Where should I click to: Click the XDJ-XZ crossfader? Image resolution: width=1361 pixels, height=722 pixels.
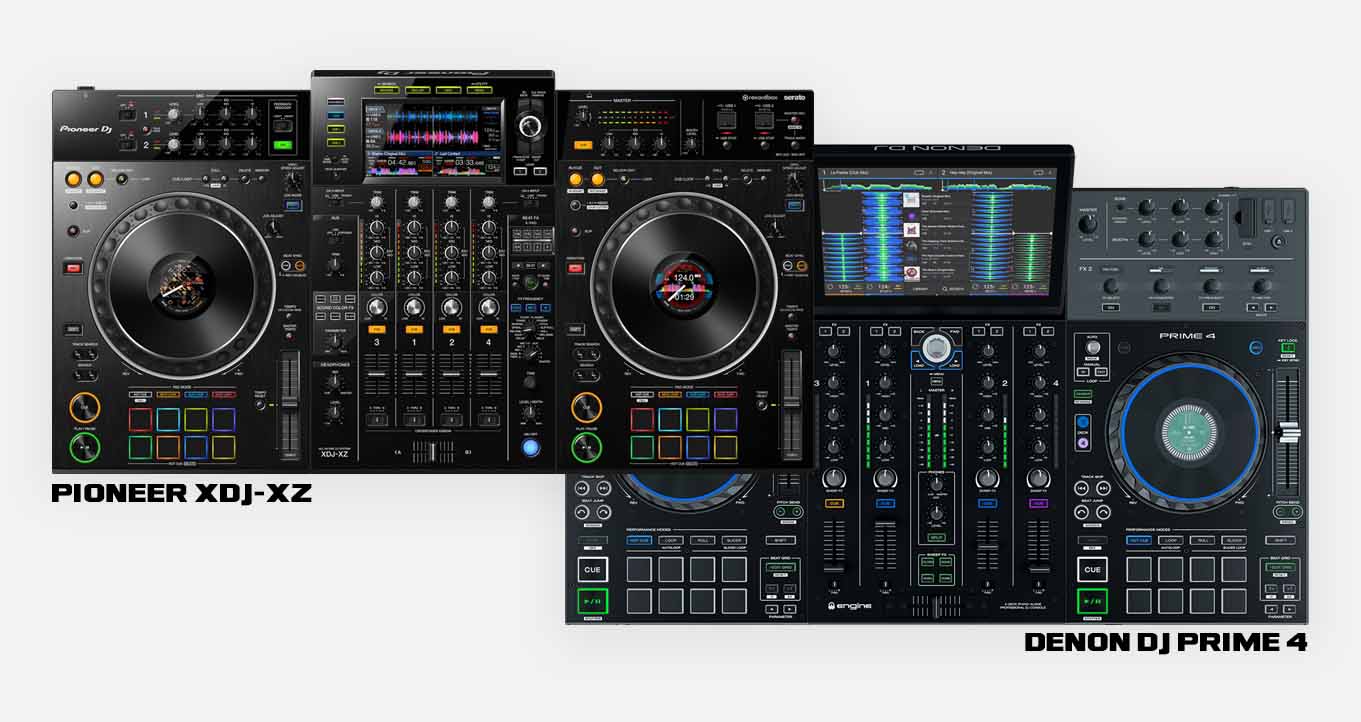point(434,453)
